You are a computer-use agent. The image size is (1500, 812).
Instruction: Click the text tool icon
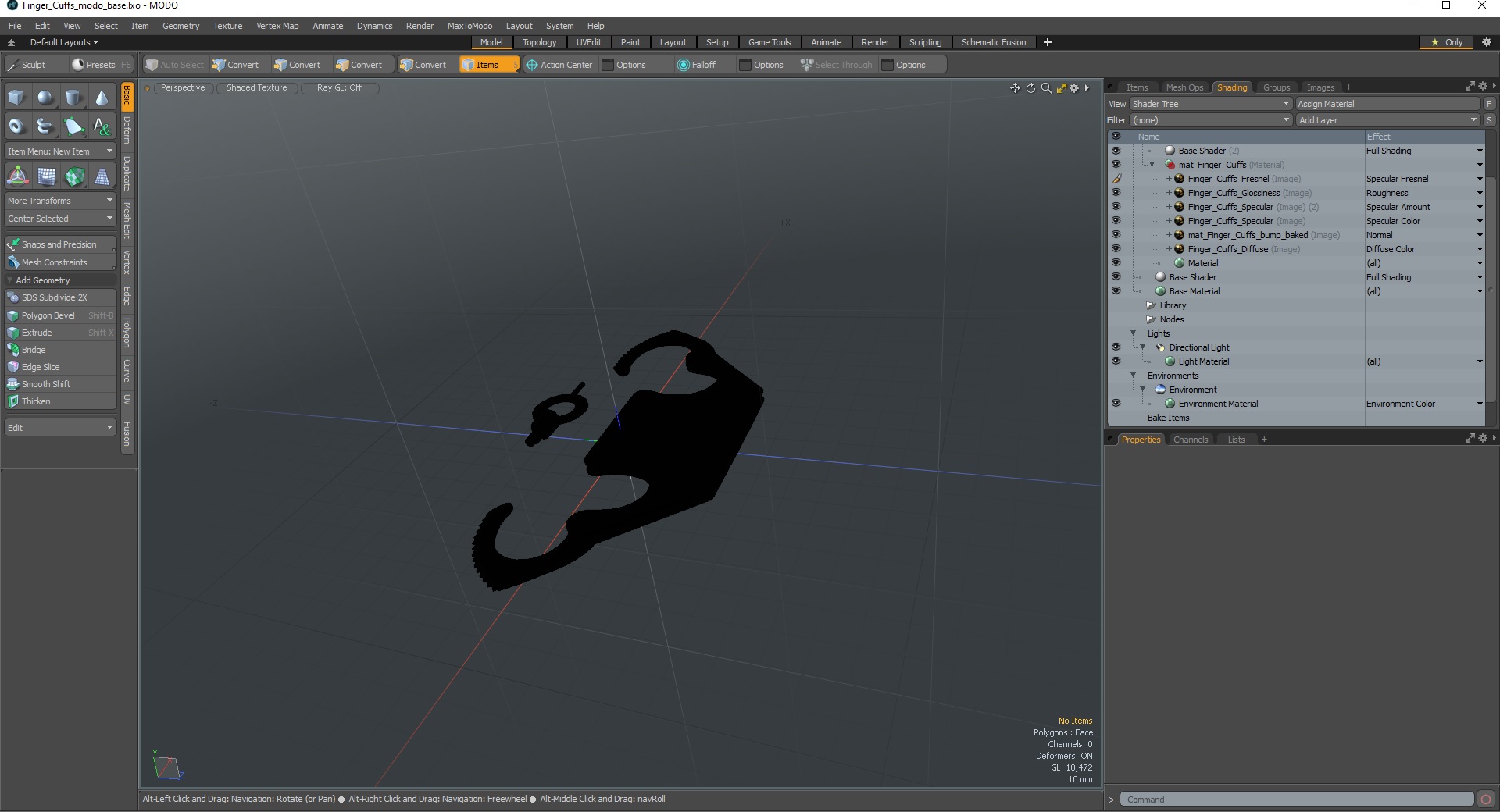pos(102,126)
